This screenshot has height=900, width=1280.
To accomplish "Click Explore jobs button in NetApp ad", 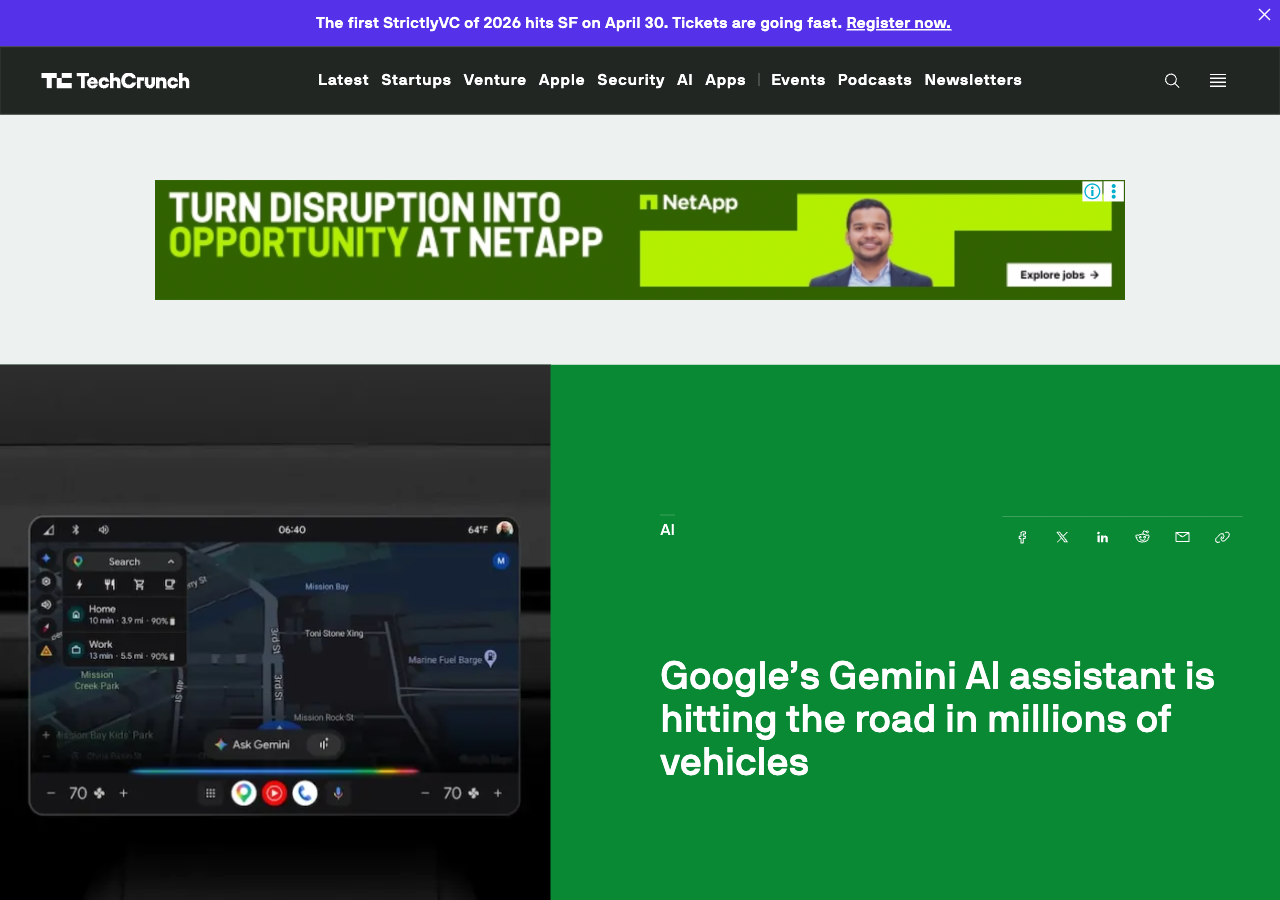I will 1059,274.
